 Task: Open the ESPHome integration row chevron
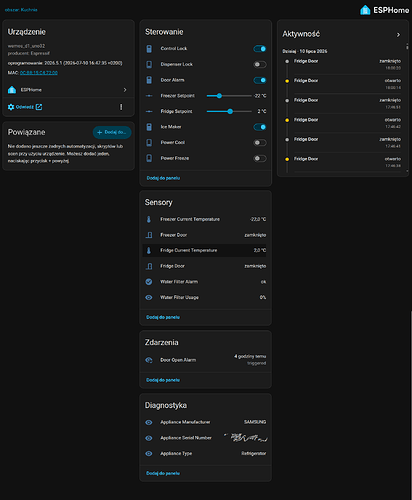[125, 90]
